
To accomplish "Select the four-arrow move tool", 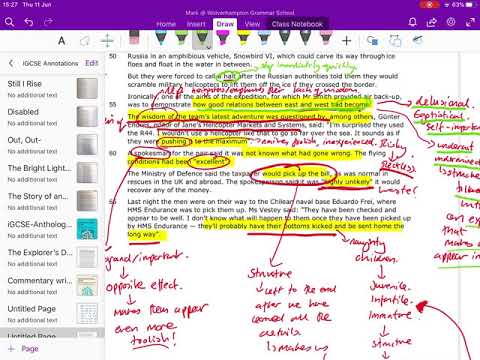I will [107, 41].
